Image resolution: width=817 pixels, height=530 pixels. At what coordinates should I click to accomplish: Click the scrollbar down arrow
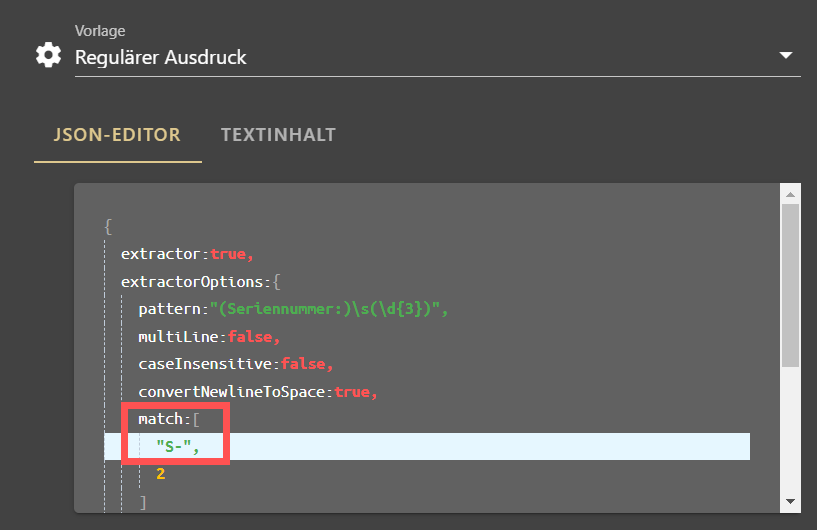[790, 501]
